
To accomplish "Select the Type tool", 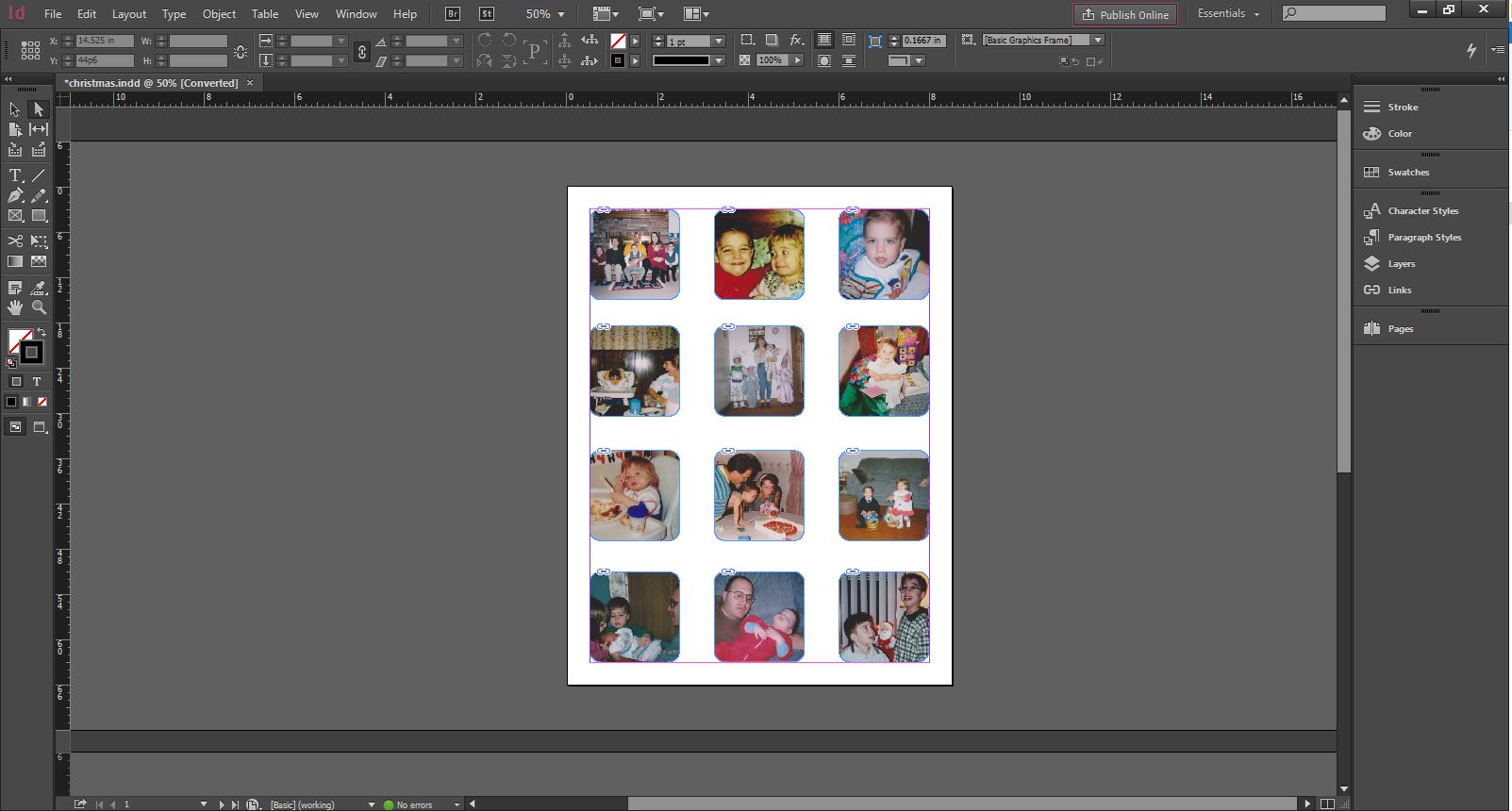I will 15,175.
